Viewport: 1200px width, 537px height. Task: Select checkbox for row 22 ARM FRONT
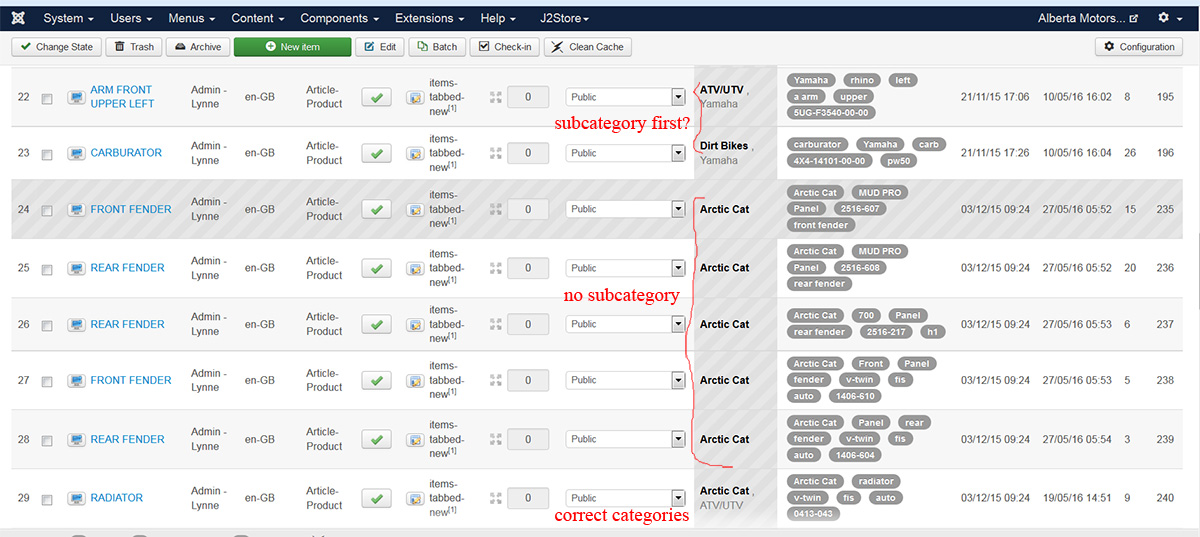tap(47, 98)
